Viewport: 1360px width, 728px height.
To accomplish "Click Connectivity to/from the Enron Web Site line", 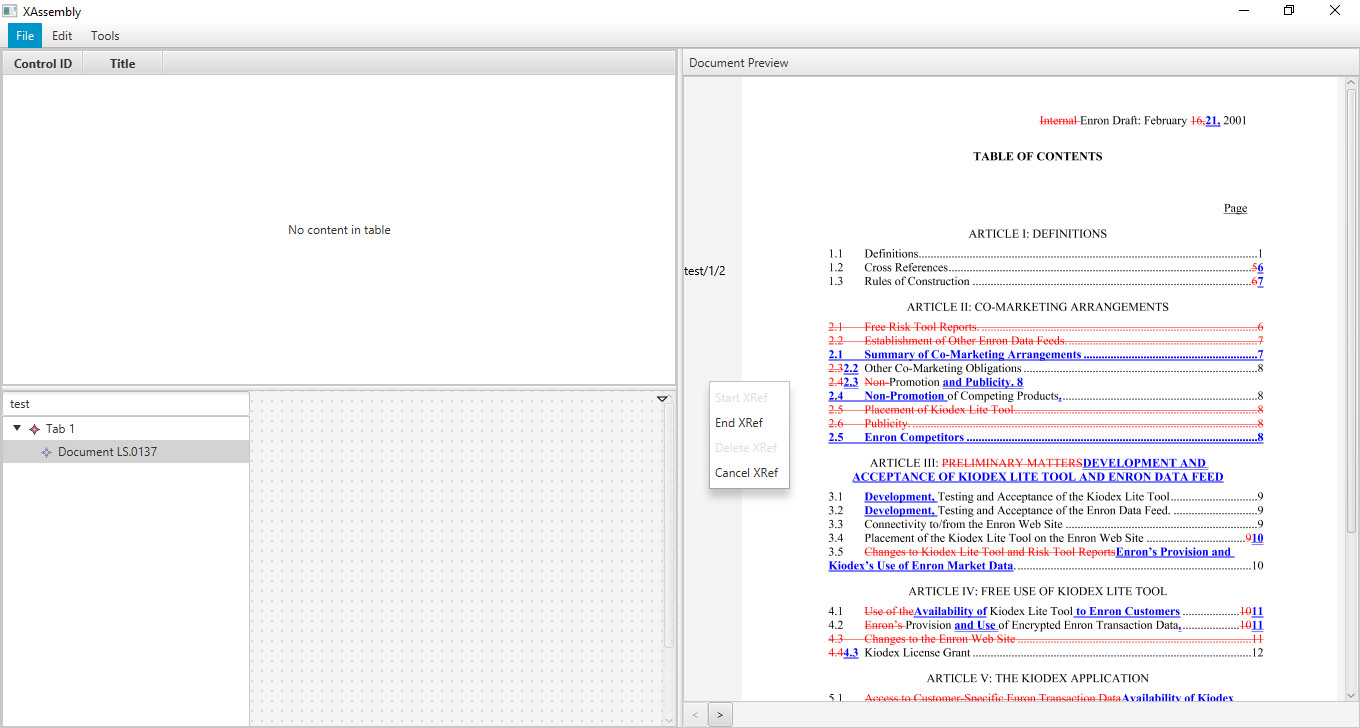I will [x=1046, y=524].
